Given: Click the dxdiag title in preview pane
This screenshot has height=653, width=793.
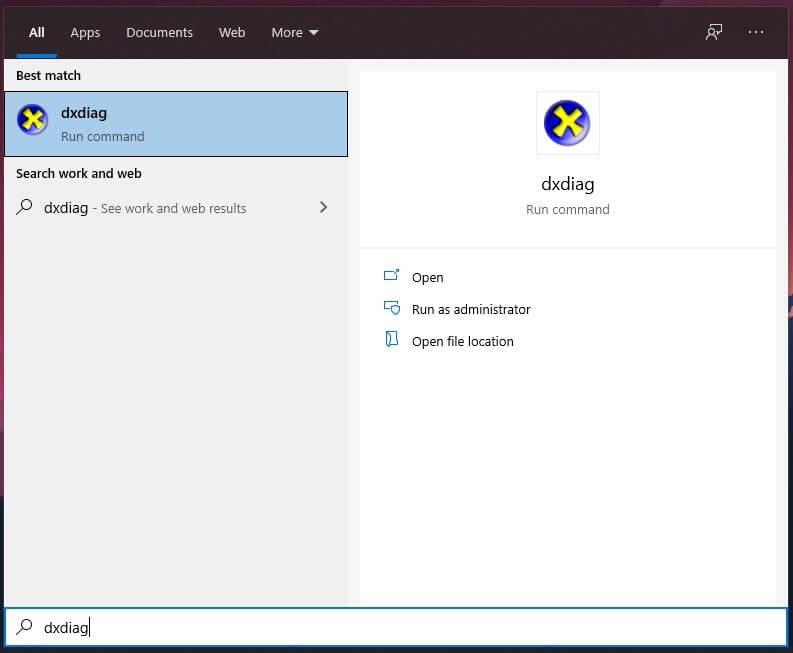Looking at the screenshot, I should (567, 184).
